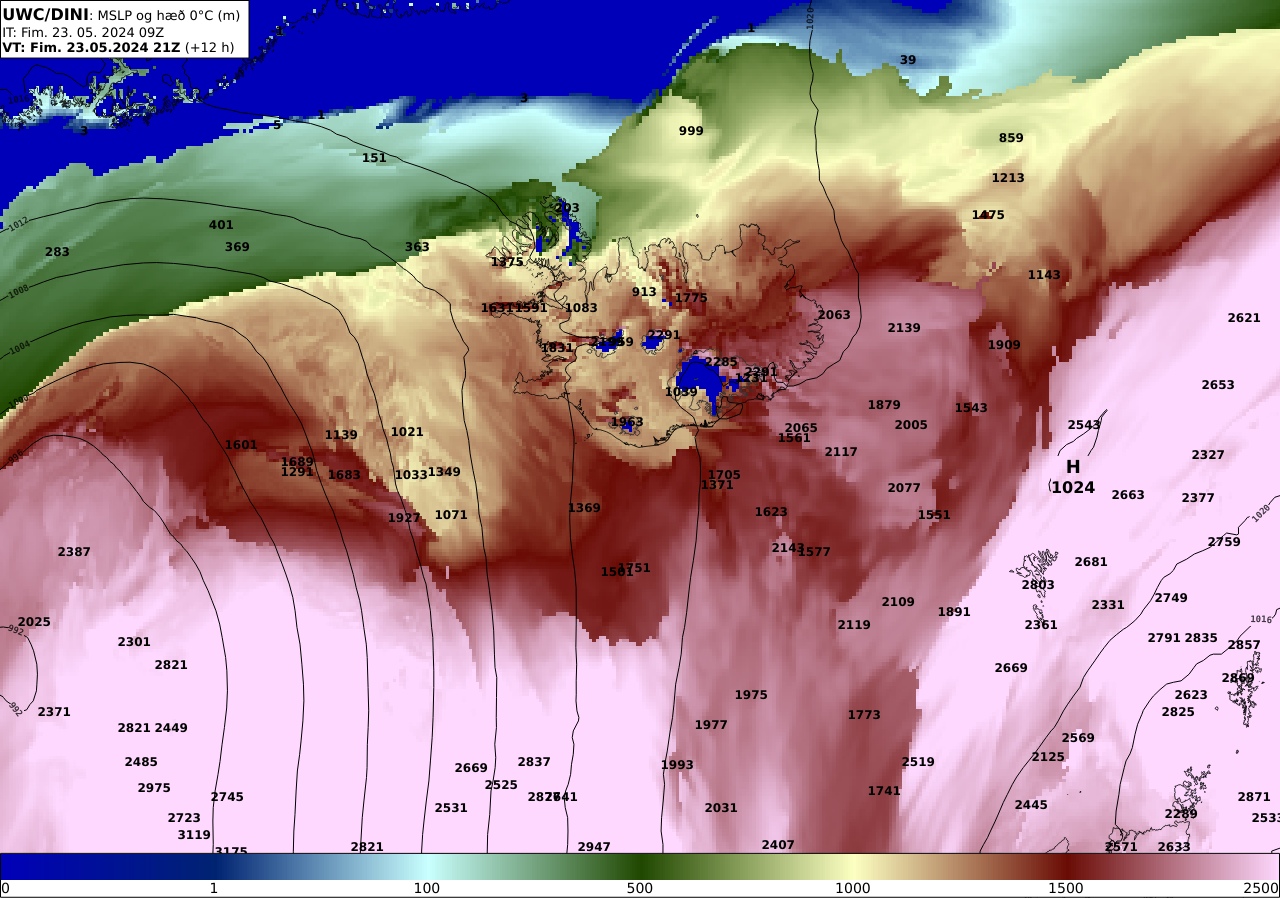Click the 2837 label

coord(534,762)
